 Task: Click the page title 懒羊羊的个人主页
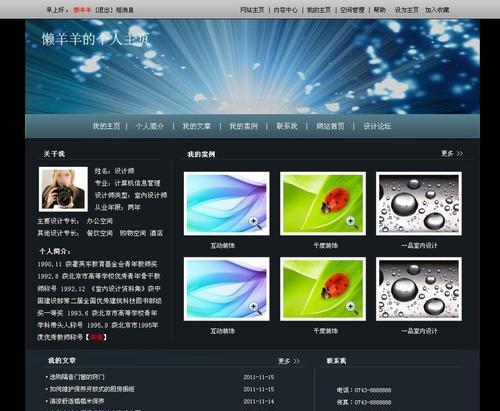[x=95, y=39]
